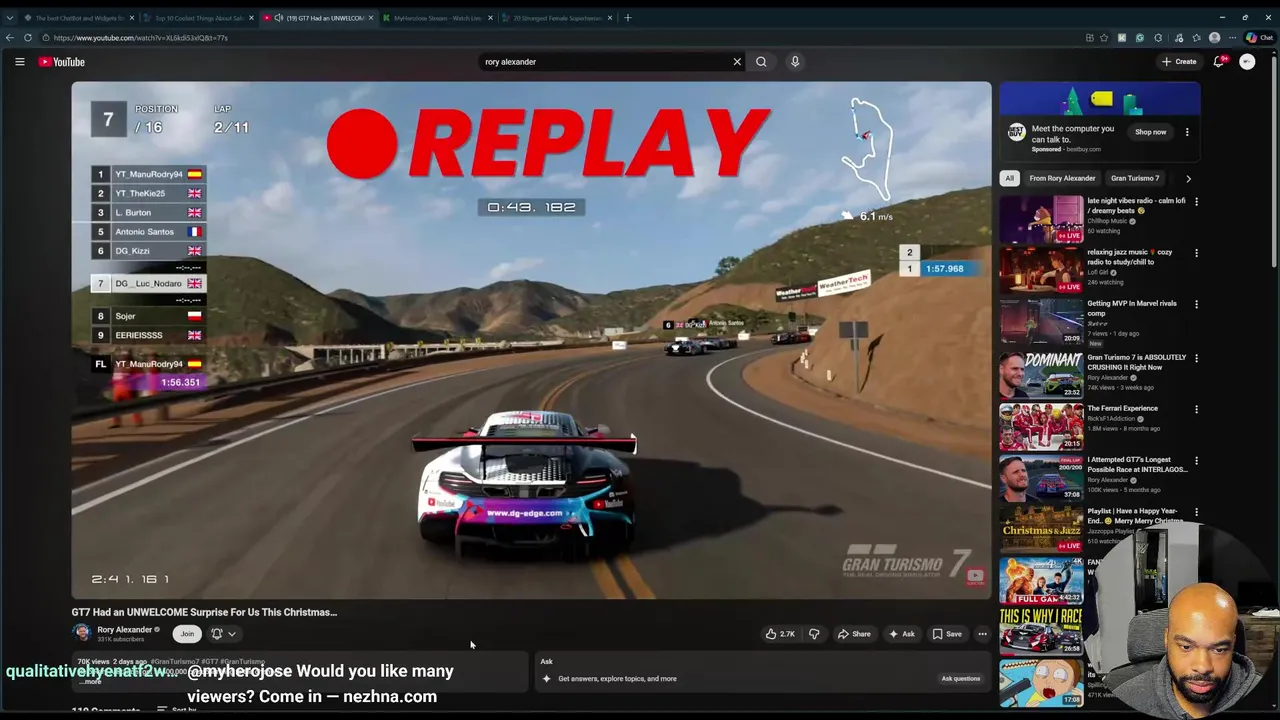Open The Ferrari Experience video title
Viewport: 1280px width, 720px height.
pyautogui.click(x=1122, y=408)
